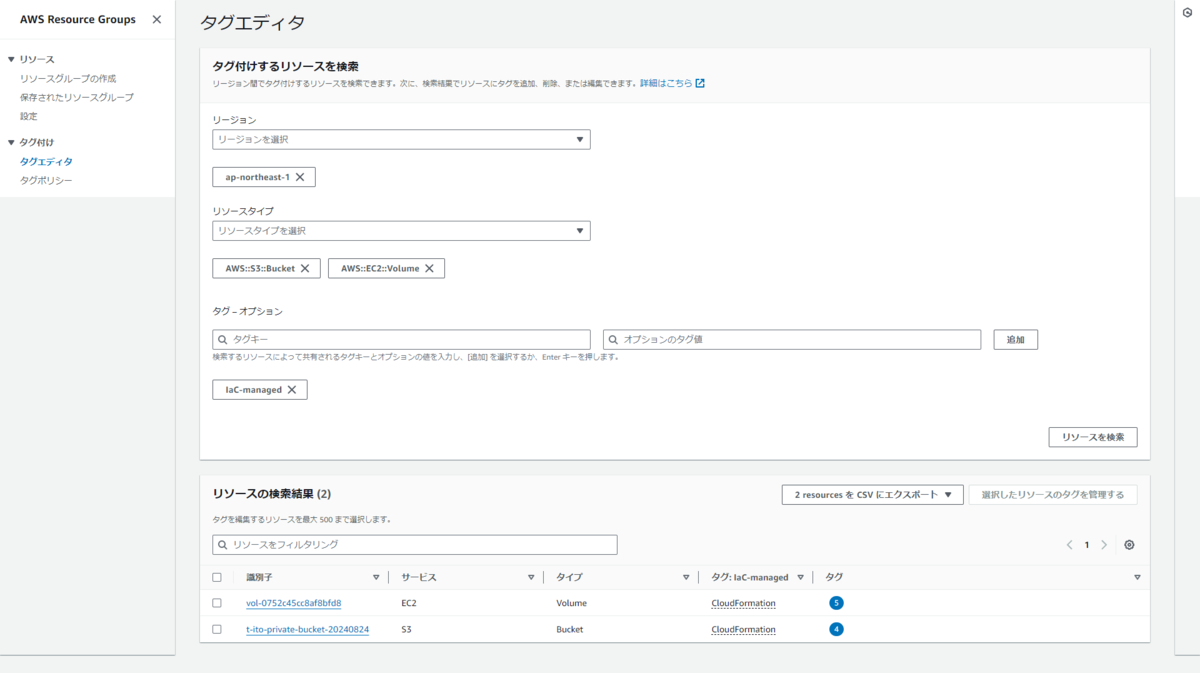Image resolution: width=1200 pixels, height=673 pixels.
Task: Go to next results page arrow
Action: [x=1104, y=545]
